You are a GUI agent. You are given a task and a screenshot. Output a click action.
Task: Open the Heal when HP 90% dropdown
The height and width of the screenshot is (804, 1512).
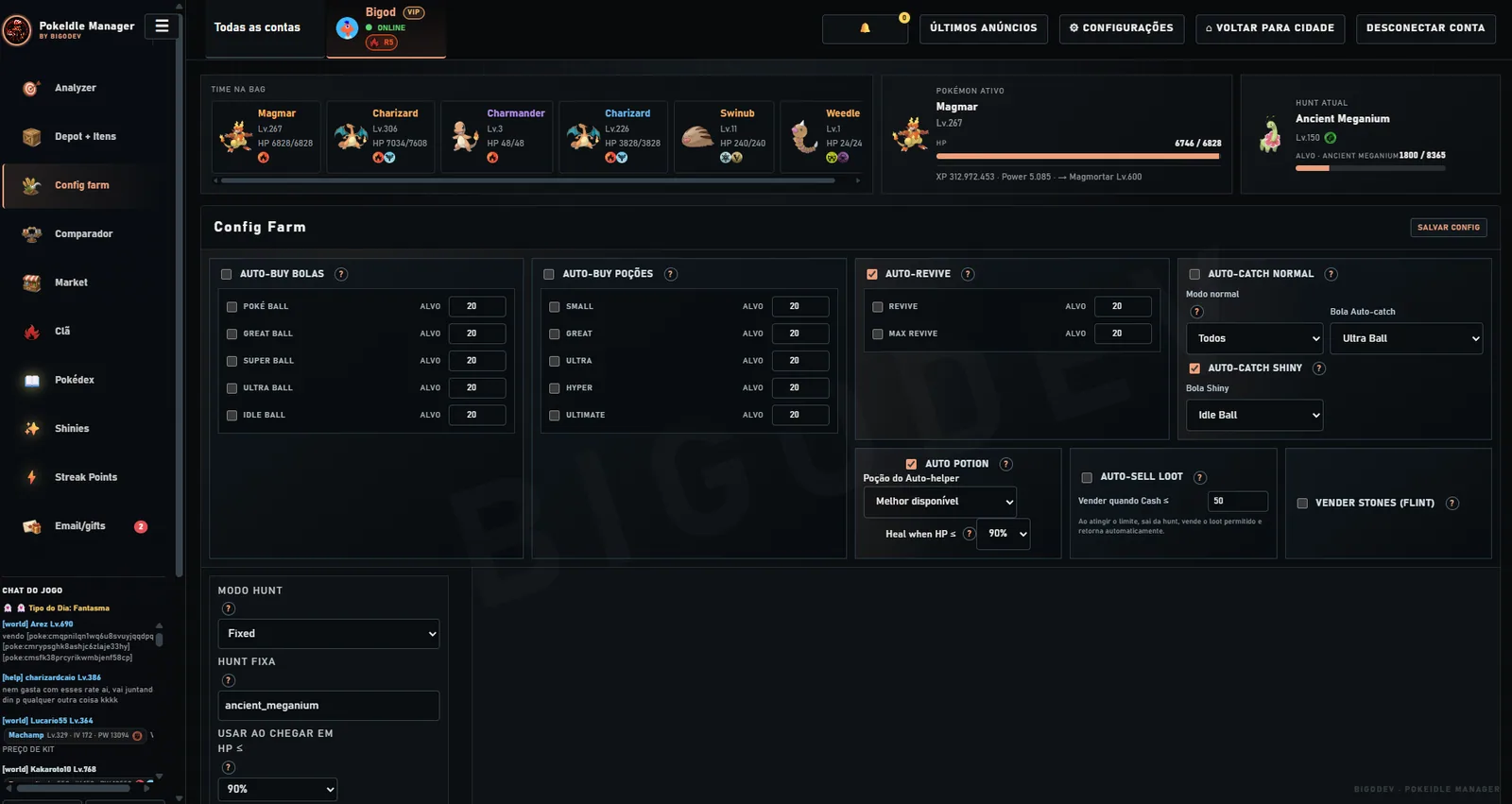[x=1003, y=534]
